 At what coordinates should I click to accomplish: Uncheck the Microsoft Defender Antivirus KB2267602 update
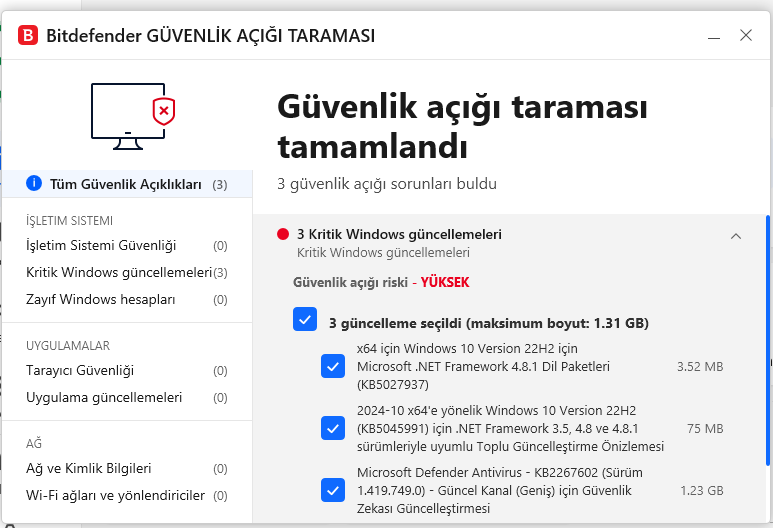pos(333,491)
